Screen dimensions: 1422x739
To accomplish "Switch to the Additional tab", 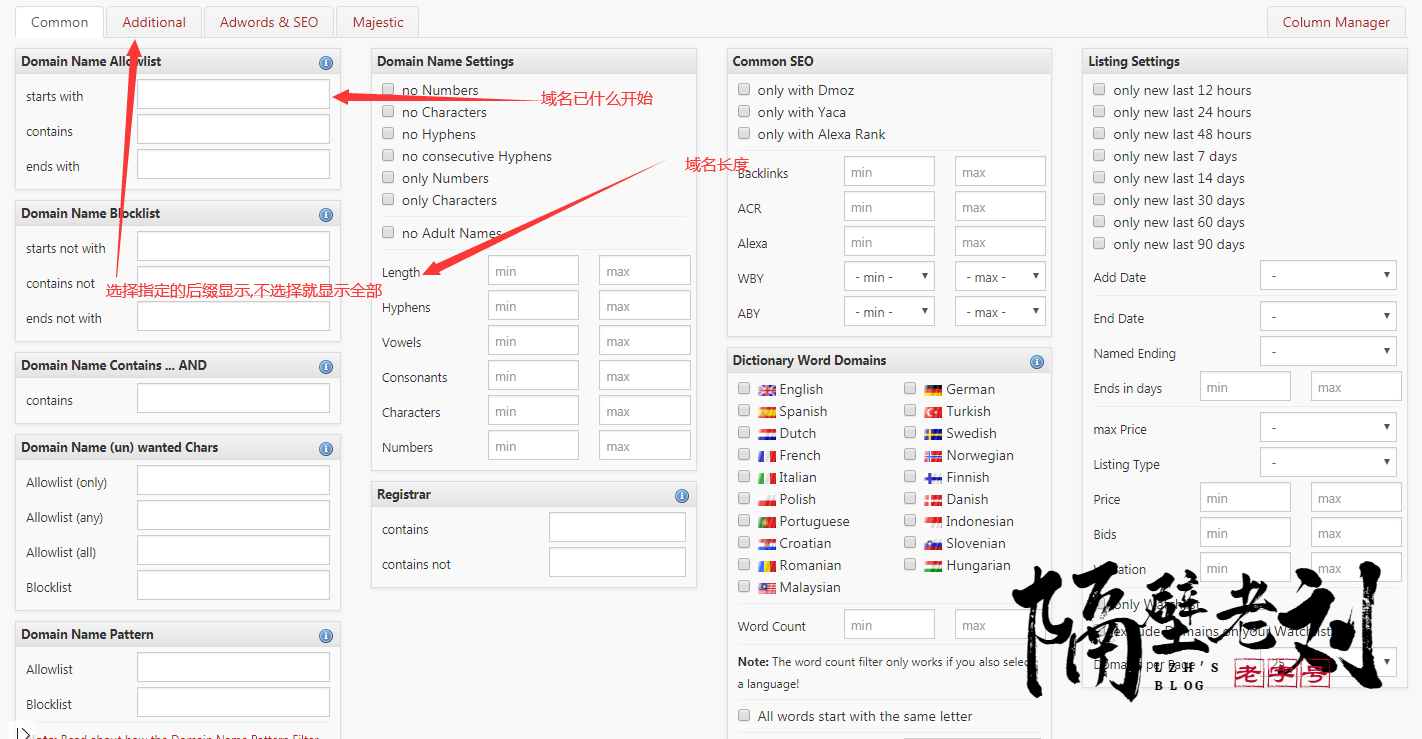I will pos(154,22).
